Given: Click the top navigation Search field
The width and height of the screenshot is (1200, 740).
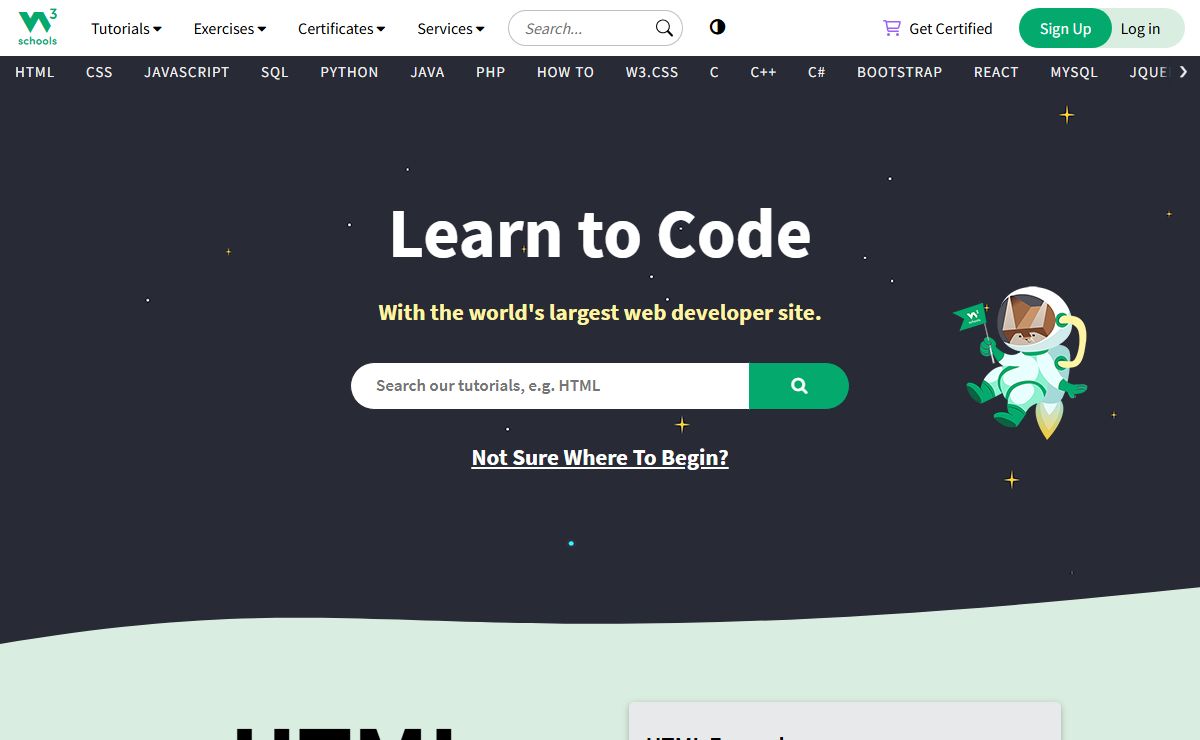Looking at the screenshot, I should (583, 28).
